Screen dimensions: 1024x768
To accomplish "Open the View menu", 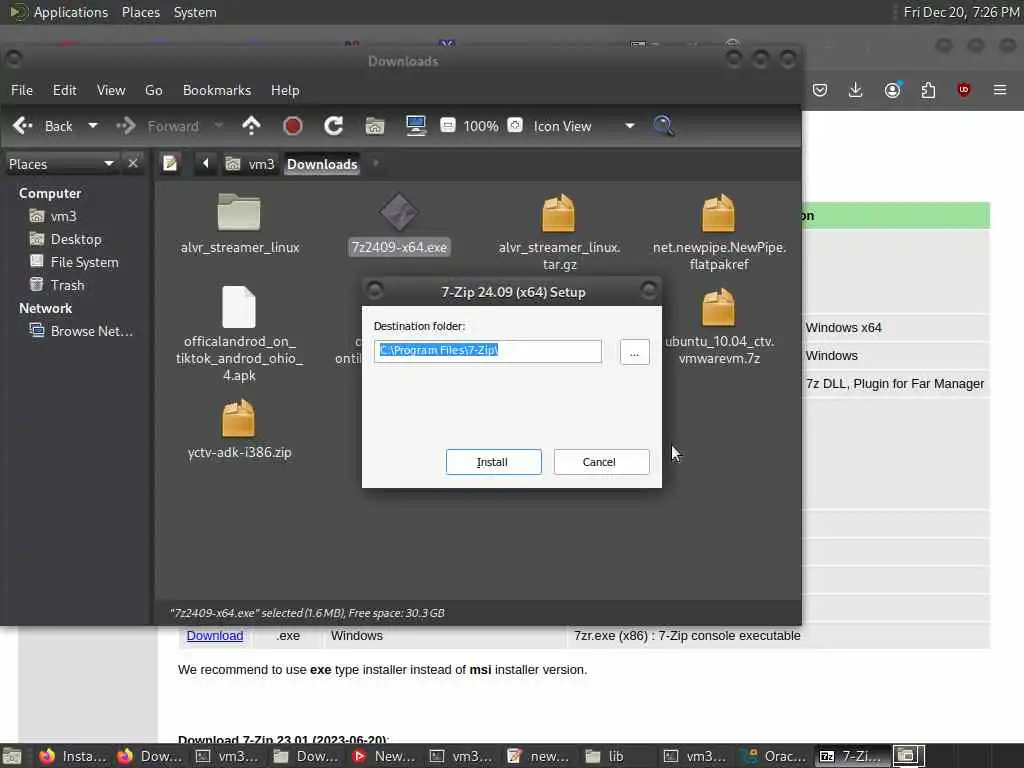I will point(111,90).
